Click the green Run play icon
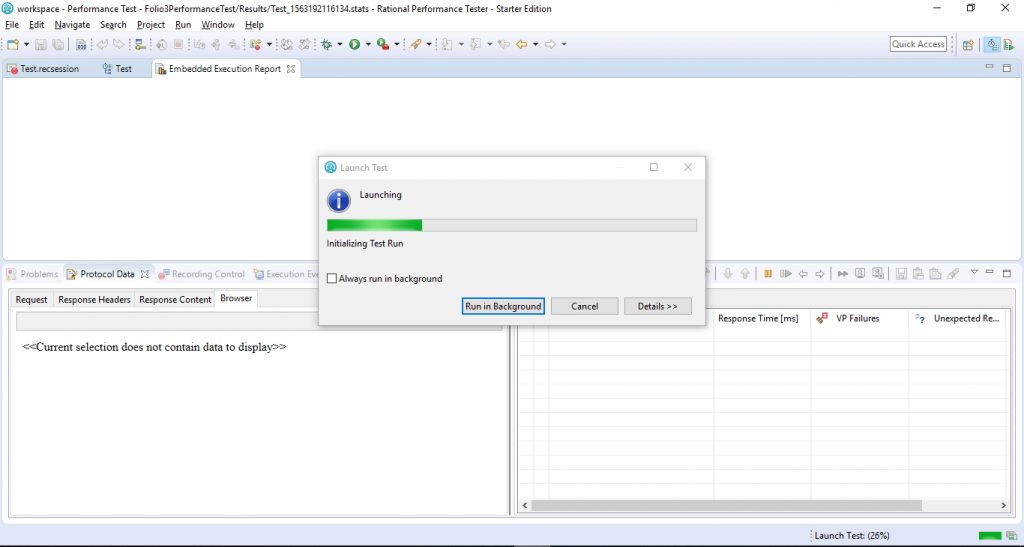 (355, 44)
